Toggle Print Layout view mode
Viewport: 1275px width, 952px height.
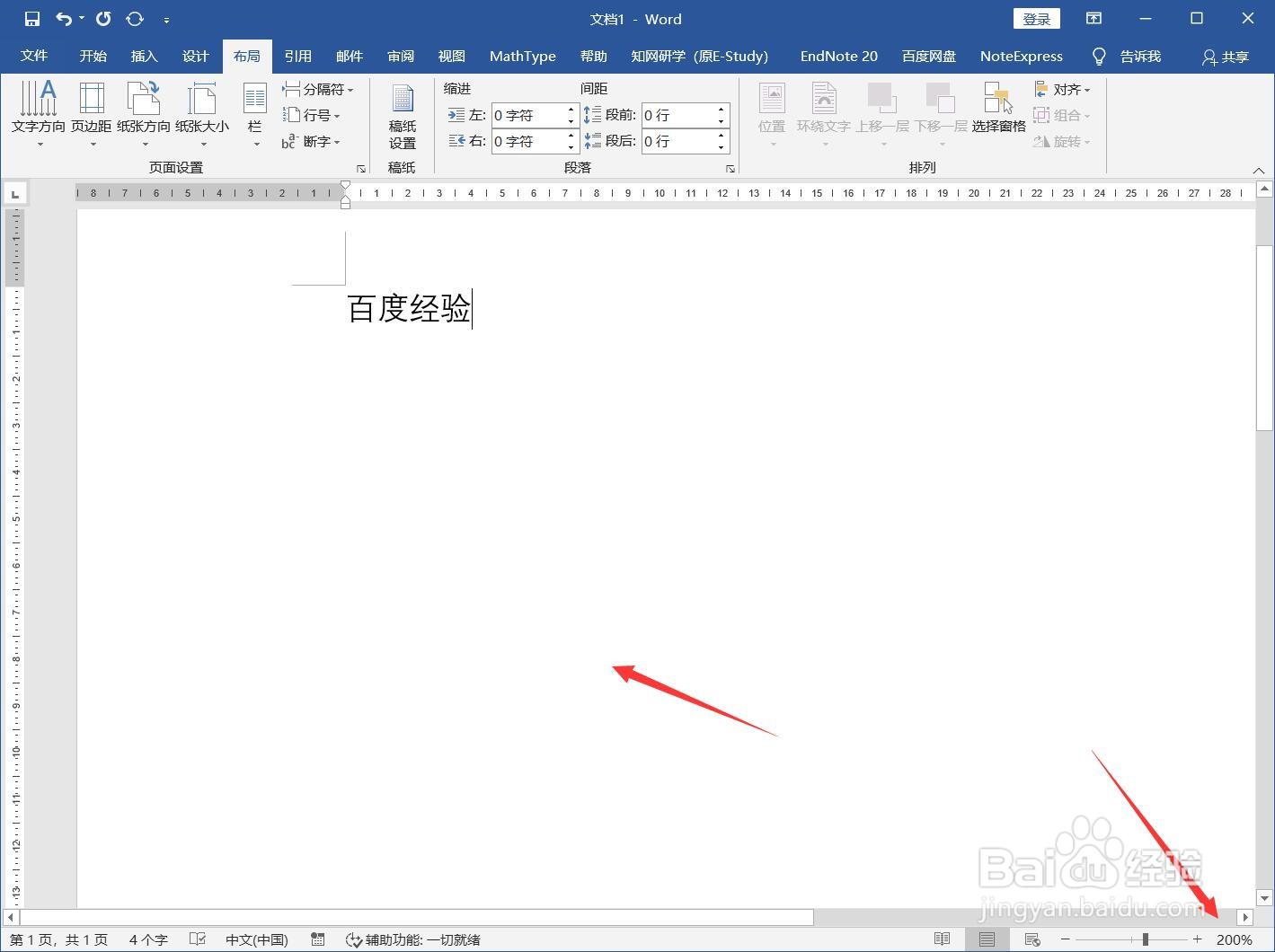987,939
